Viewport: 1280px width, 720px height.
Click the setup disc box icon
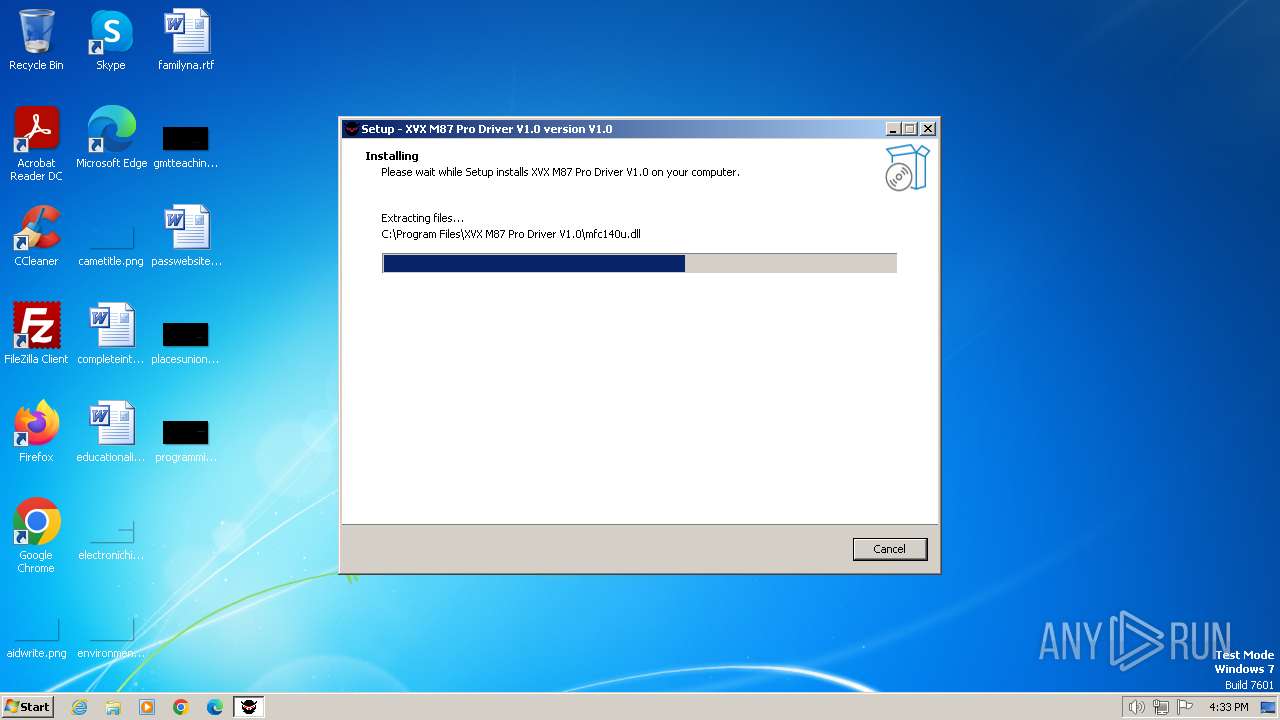907,168
